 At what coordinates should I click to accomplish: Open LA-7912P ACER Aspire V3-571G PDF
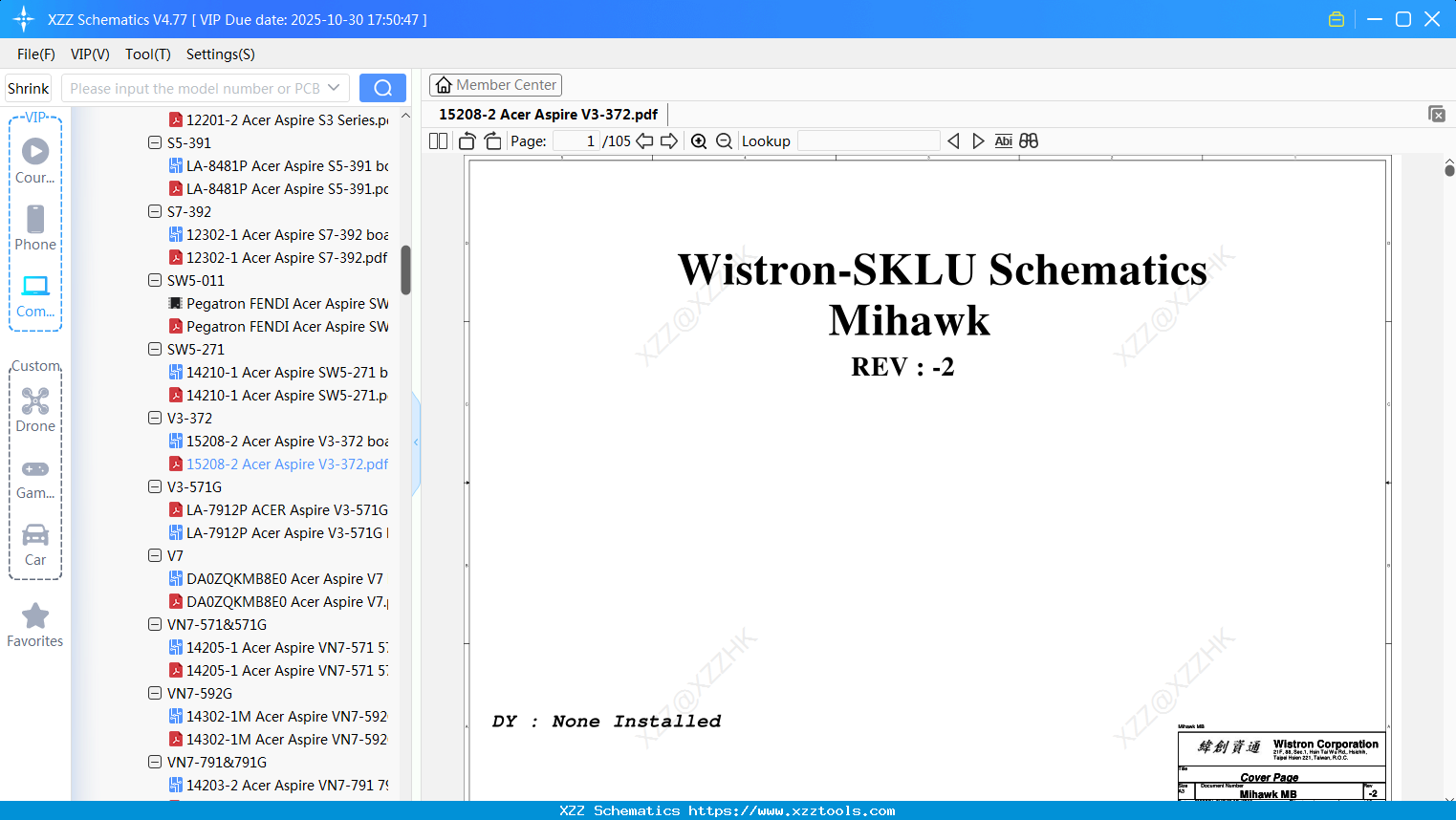click(x=279, y=509)
